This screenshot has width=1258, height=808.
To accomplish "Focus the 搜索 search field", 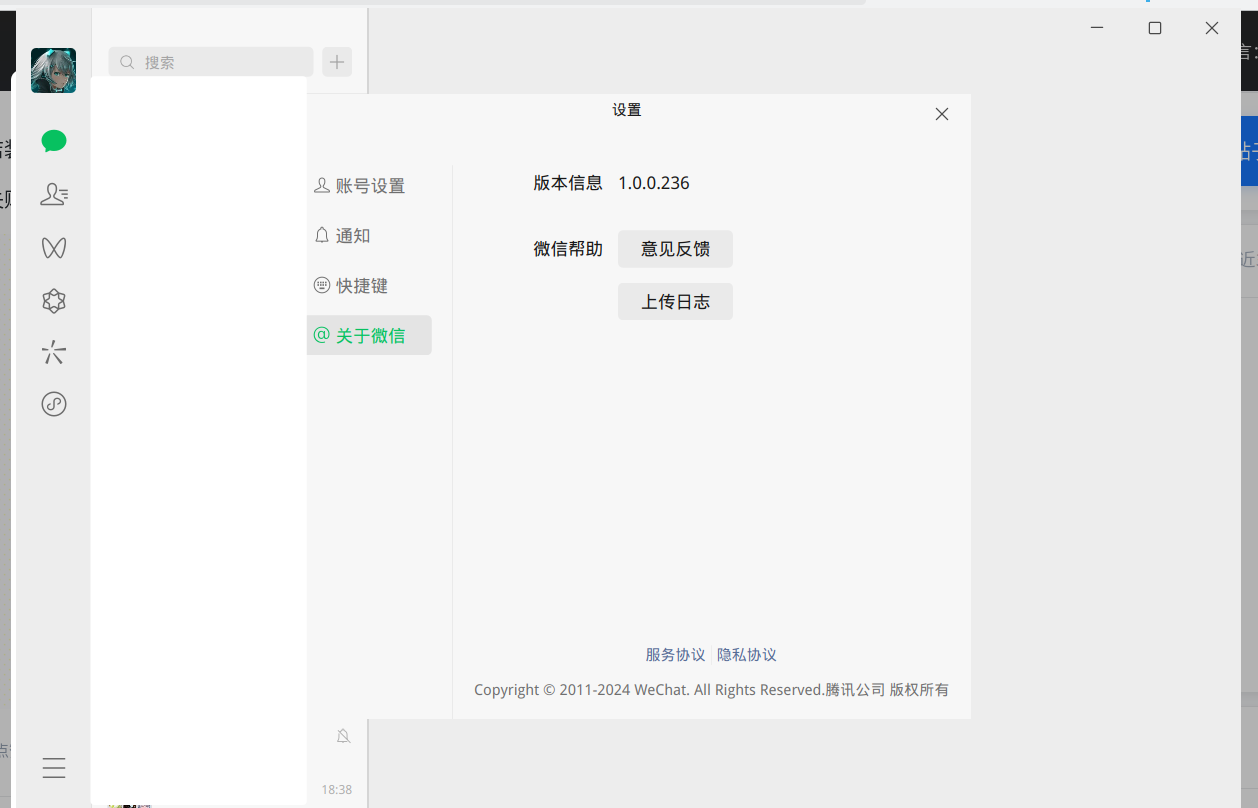I will click(211, 62).
